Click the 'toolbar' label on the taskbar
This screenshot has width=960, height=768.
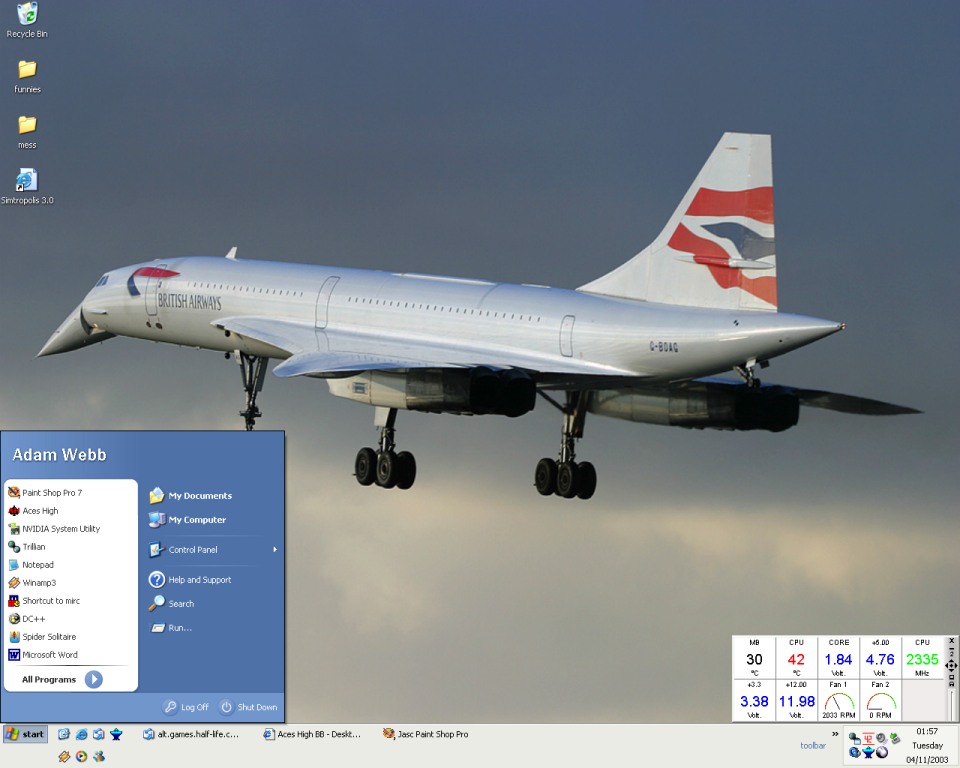point(813,745)
